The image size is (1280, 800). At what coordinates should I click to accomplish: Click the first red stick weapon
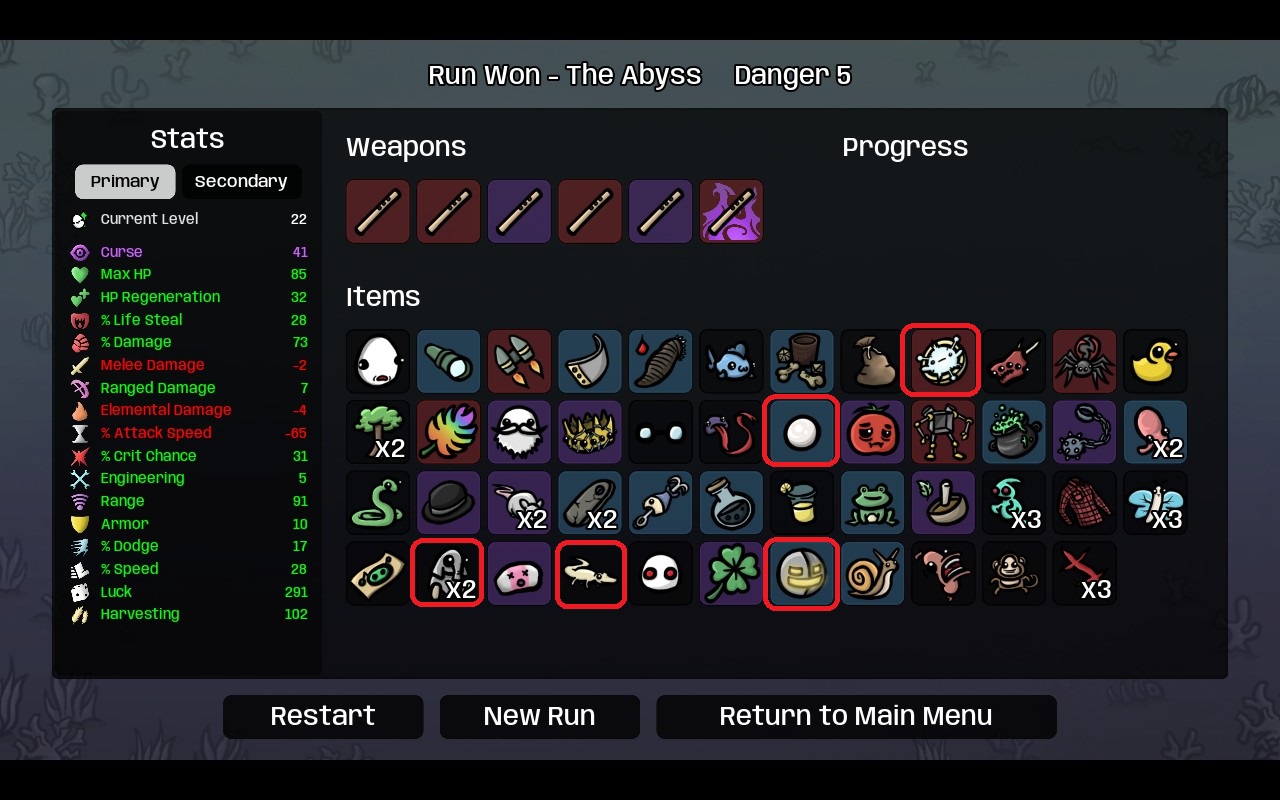point(378,211)
